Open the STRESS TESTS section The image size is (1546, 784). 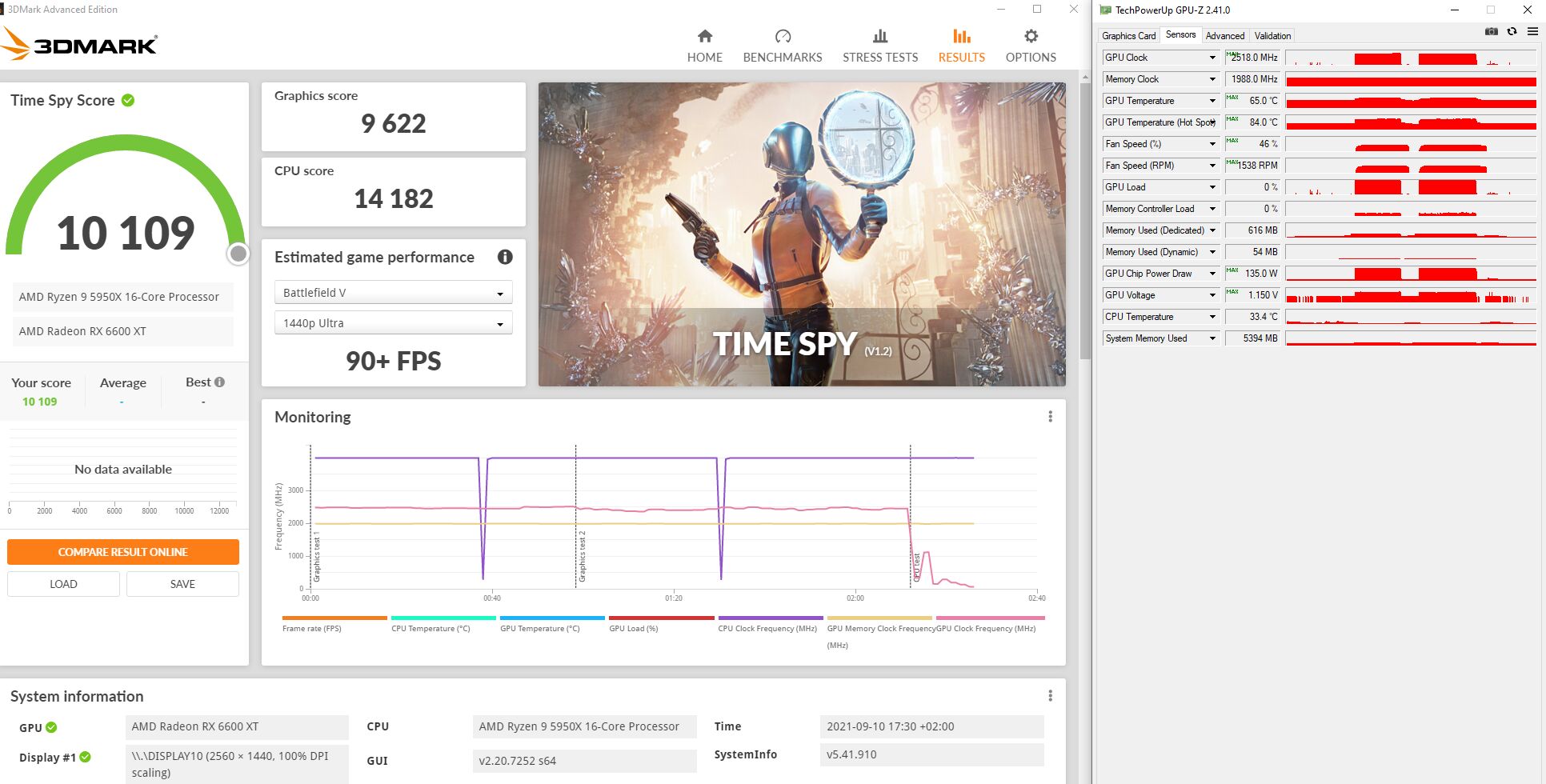point(880,46)
